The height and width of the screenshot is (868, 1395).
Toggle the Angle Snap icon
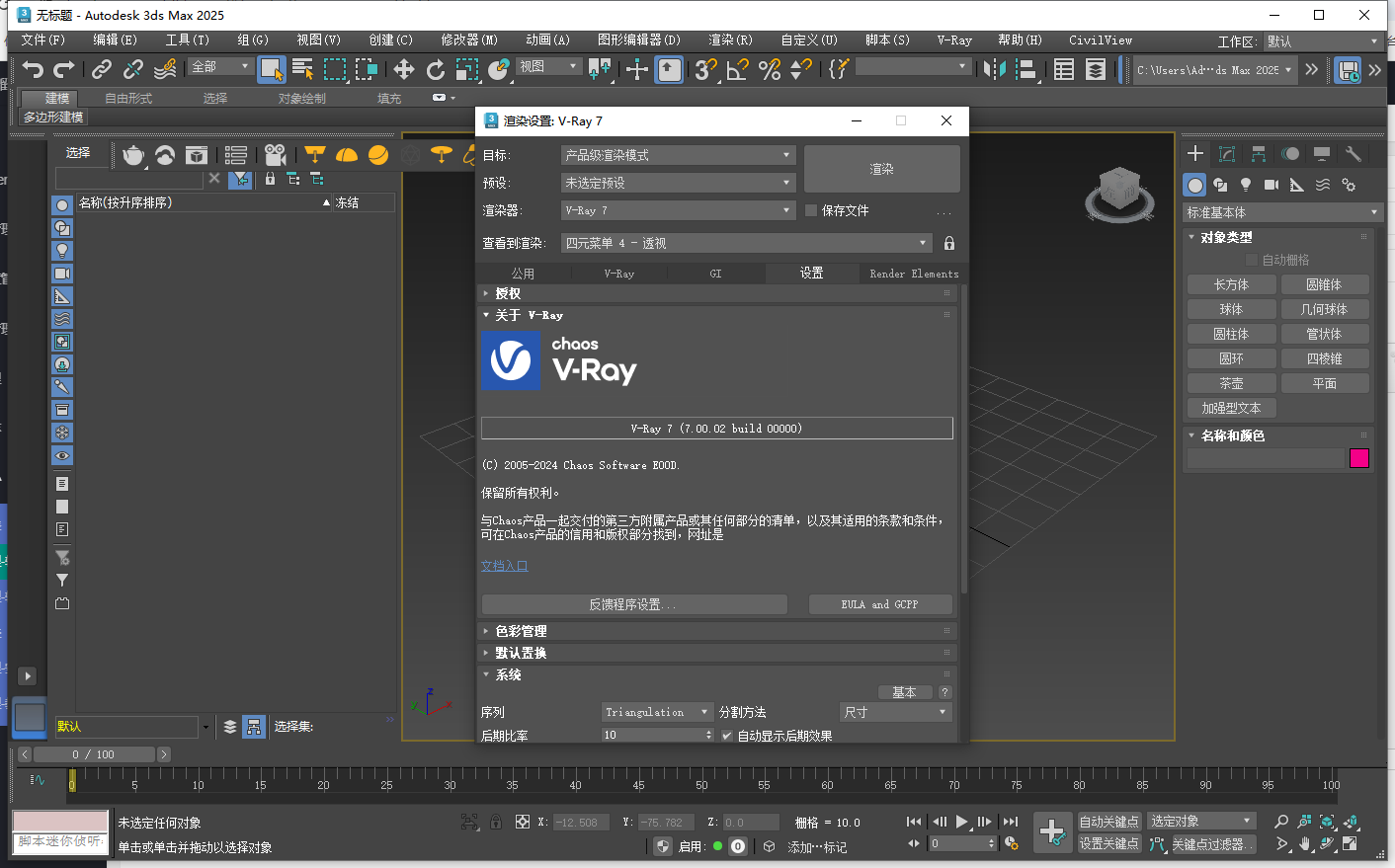click(x=735, y=69)
